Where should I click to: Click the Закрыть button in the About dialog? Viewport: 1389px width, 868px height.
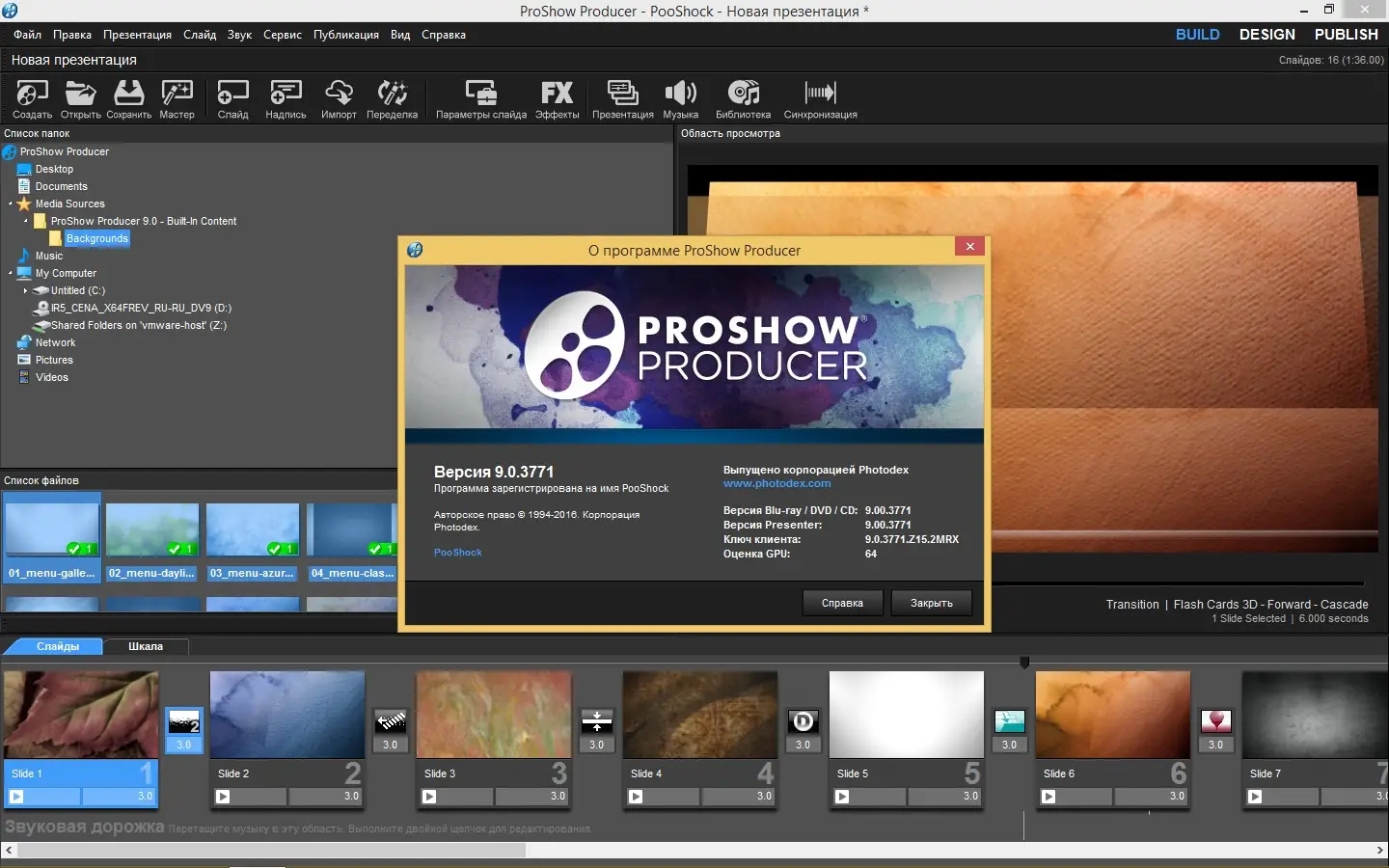tap(932, 603)
